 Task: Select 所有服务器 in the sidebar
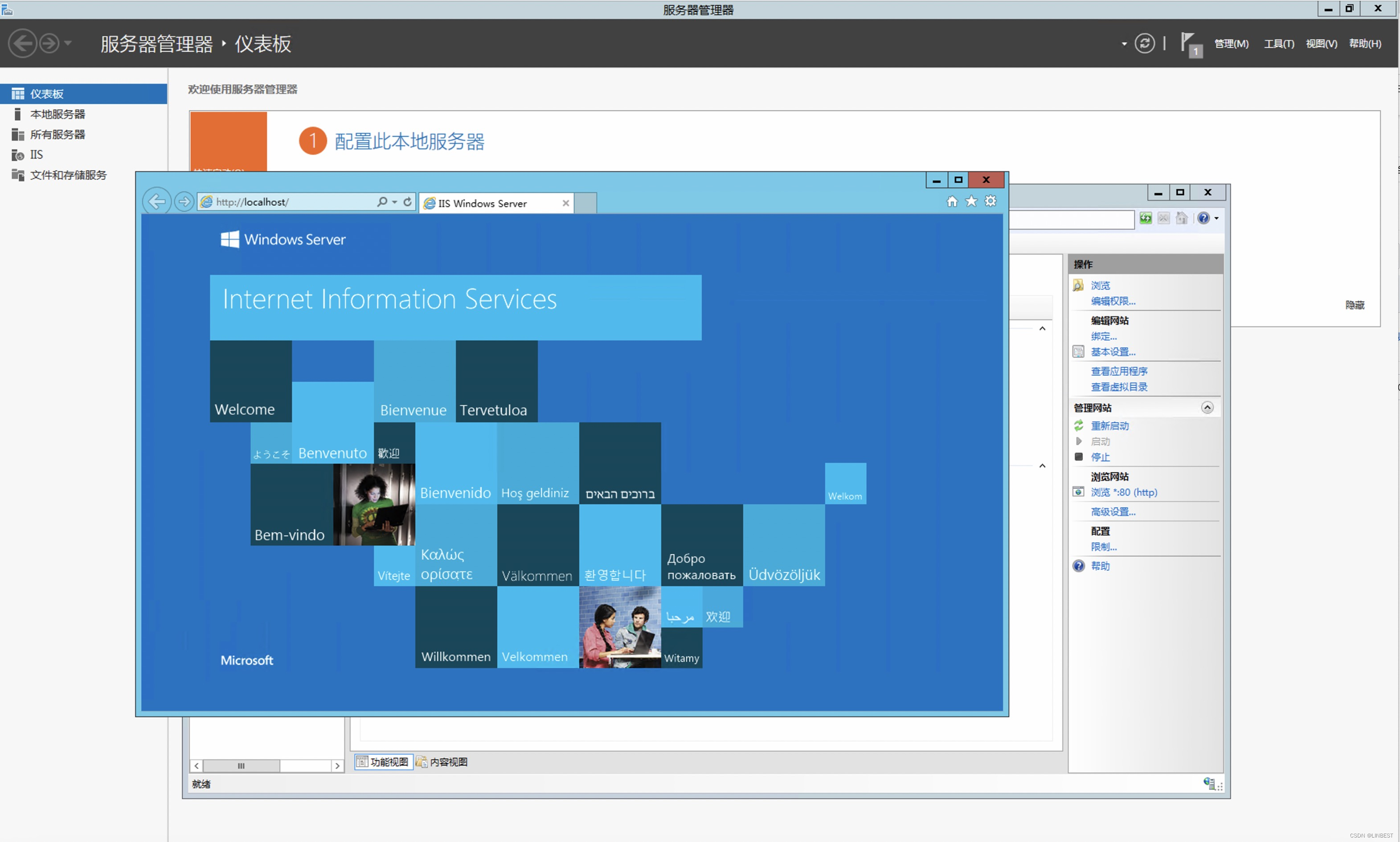[83, 135]
